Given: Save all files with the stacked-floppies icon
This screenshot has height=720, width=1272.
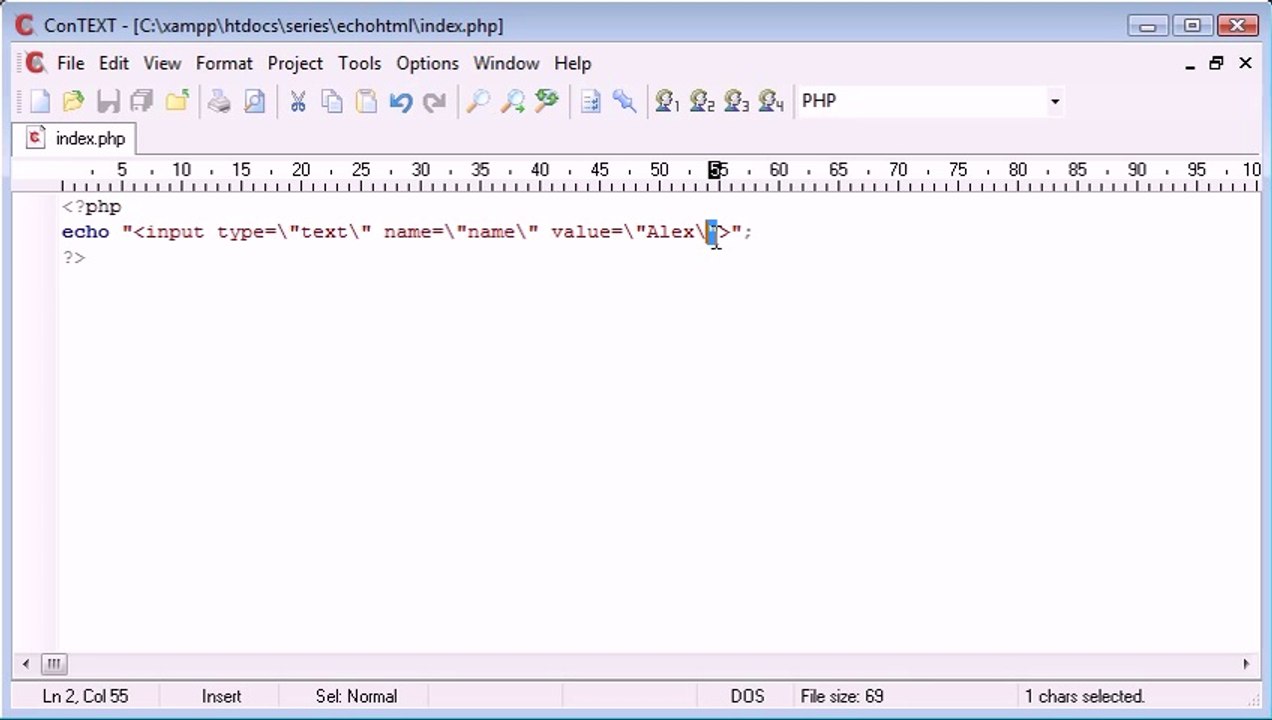Looking at the screenshot, I should click(x=142, y=101).
